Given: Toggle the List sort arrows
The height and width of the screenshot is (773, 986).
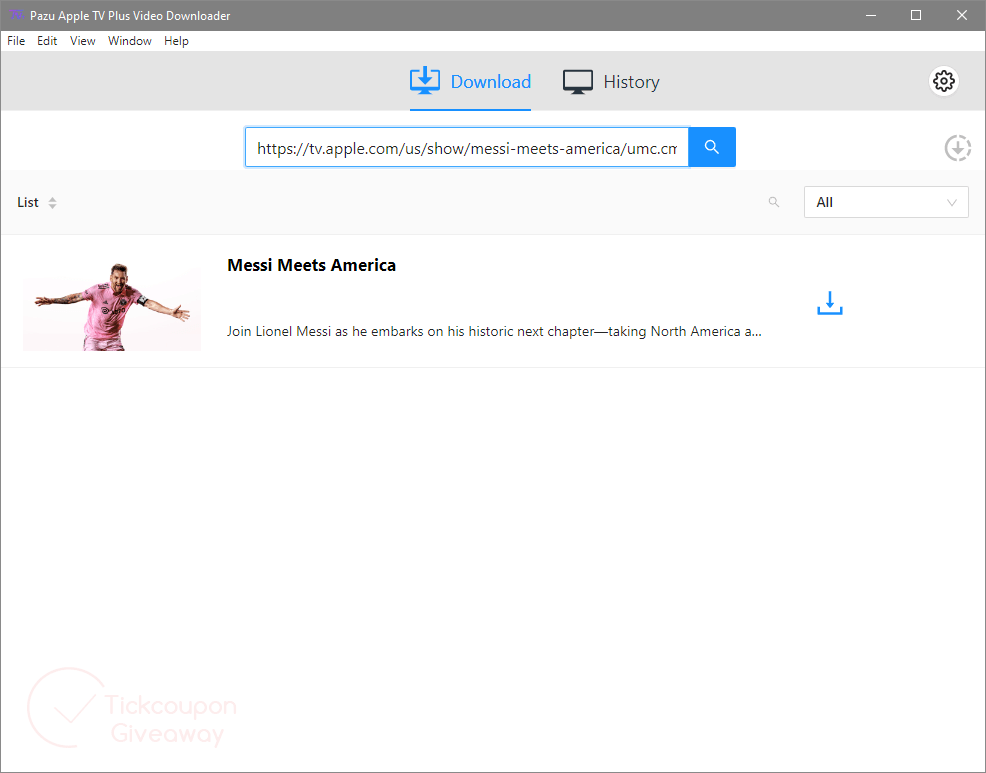Looking at the screenshot, I should [53, 203].
